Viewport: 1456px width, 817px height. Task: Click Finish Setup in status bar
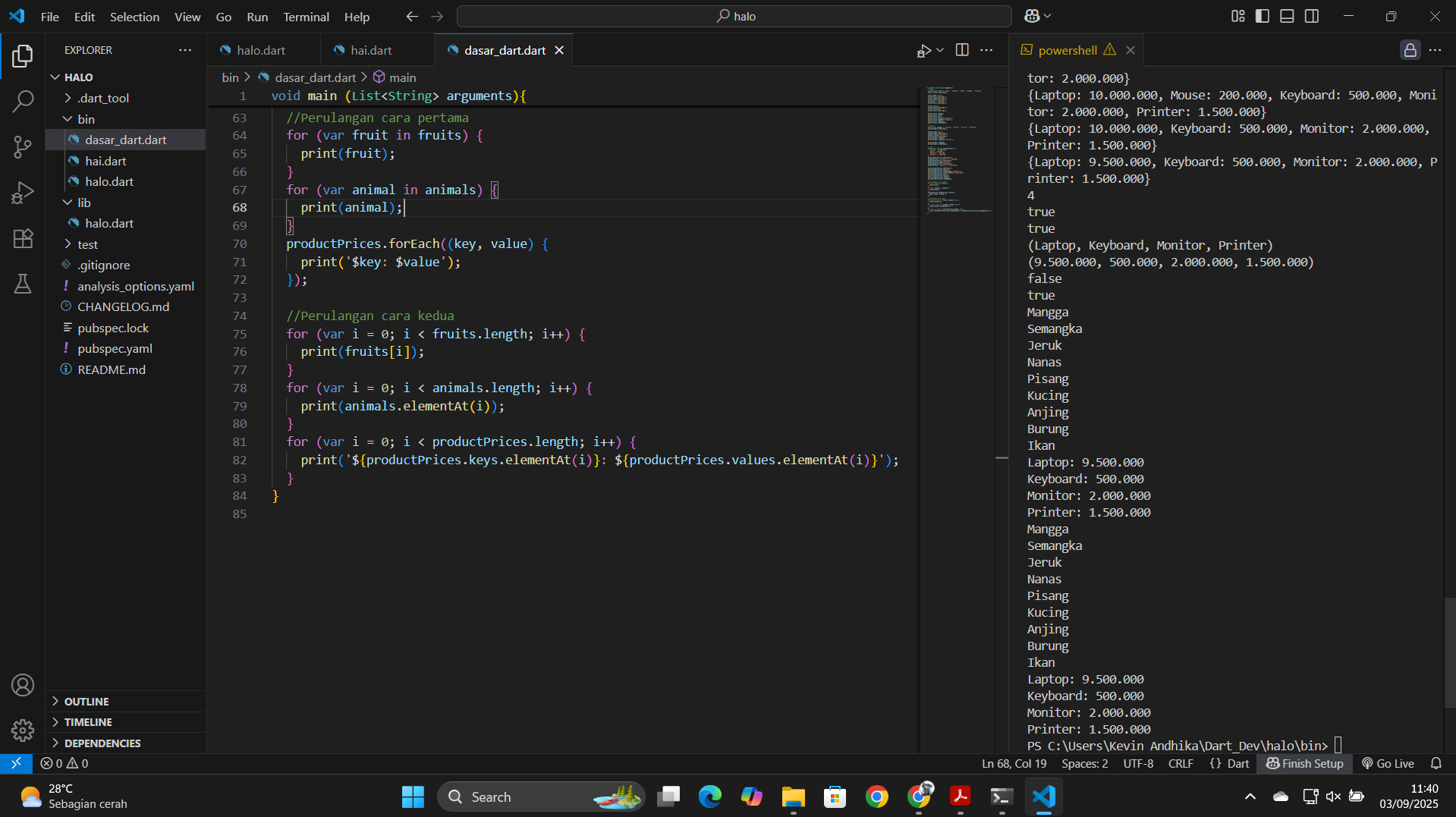point(1304,763)
